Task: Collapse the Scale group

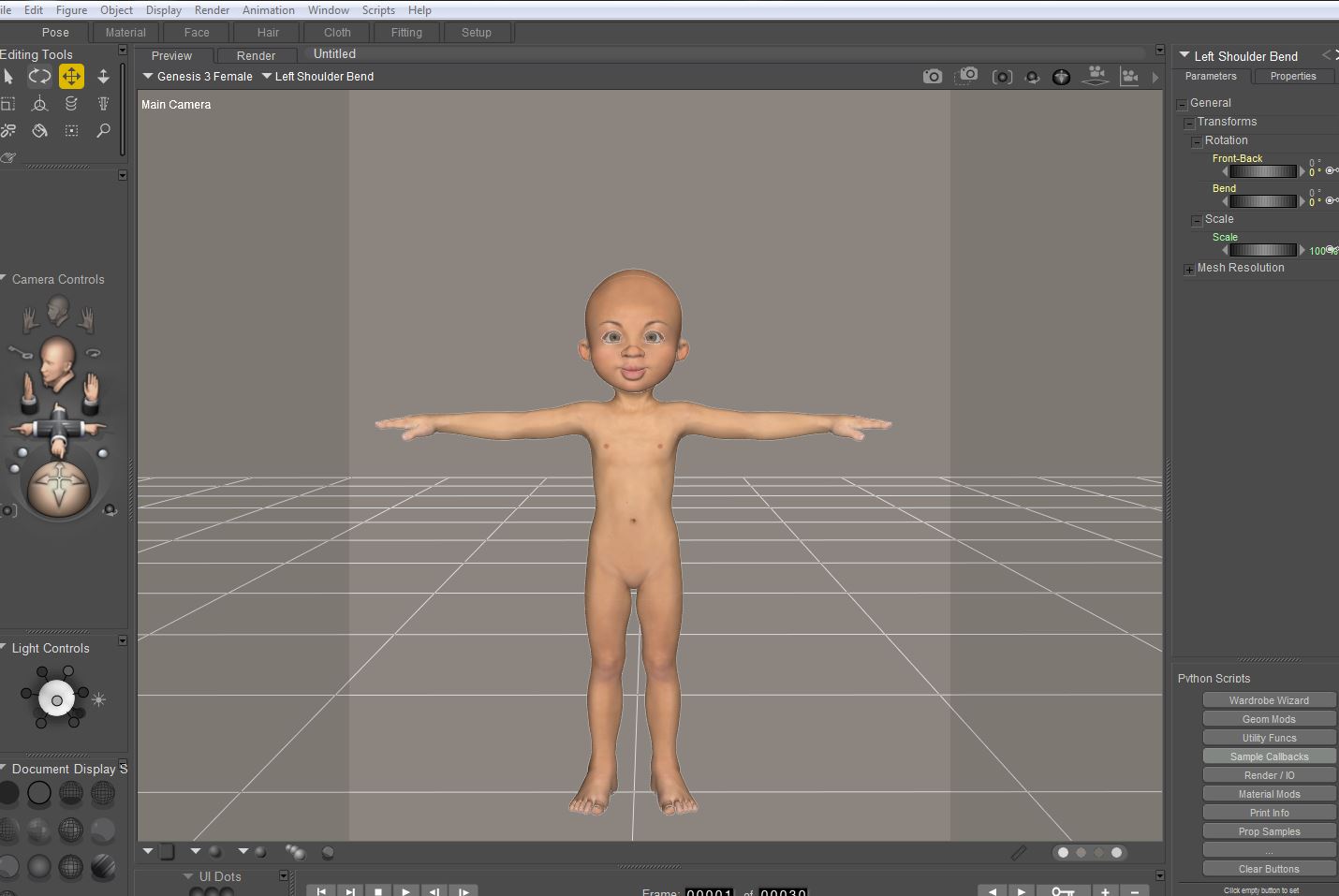Action: coord(1197,220)
